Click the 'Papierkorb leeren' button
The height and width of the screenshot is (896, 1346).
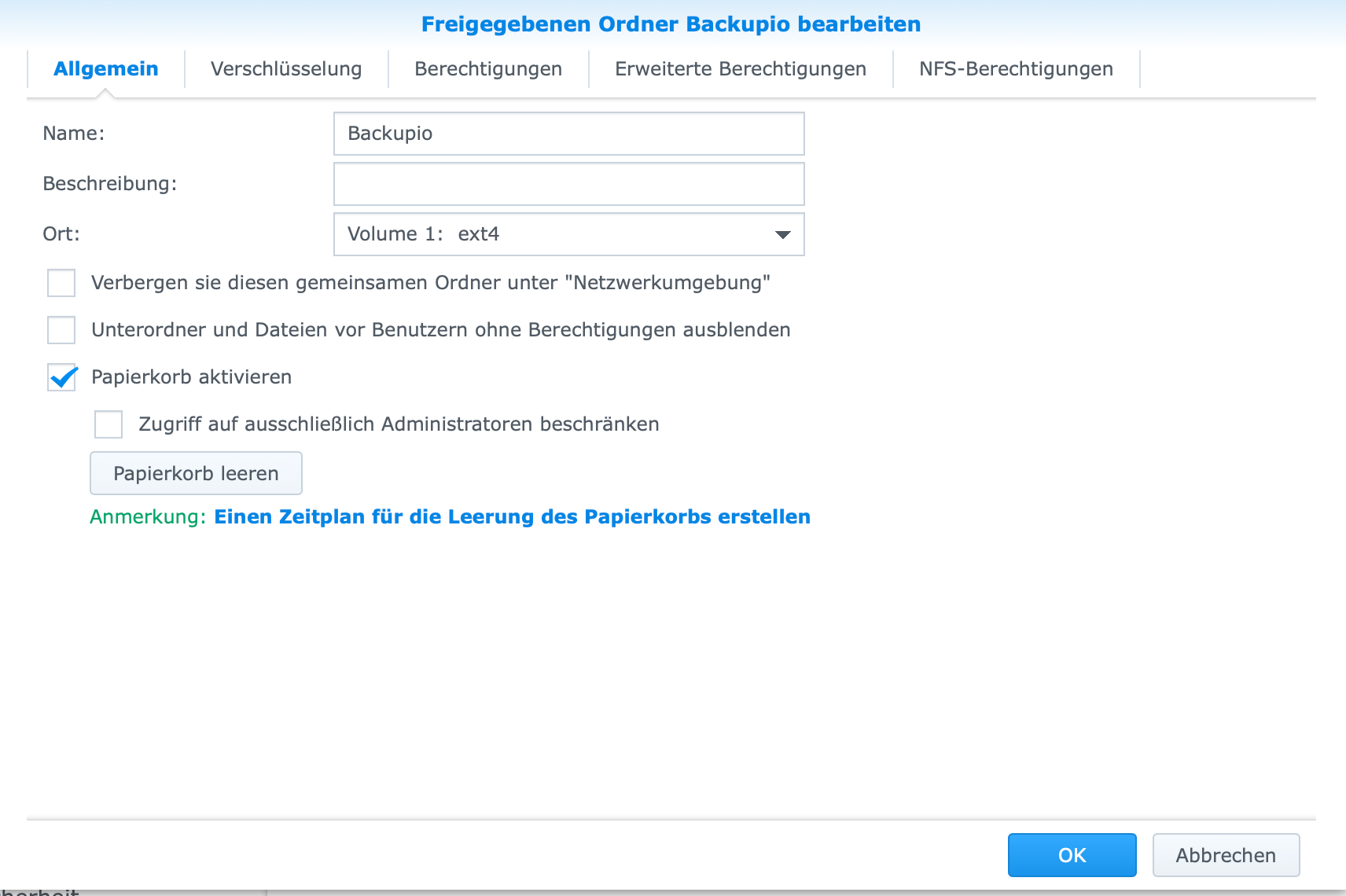click(x=196, y=473)
